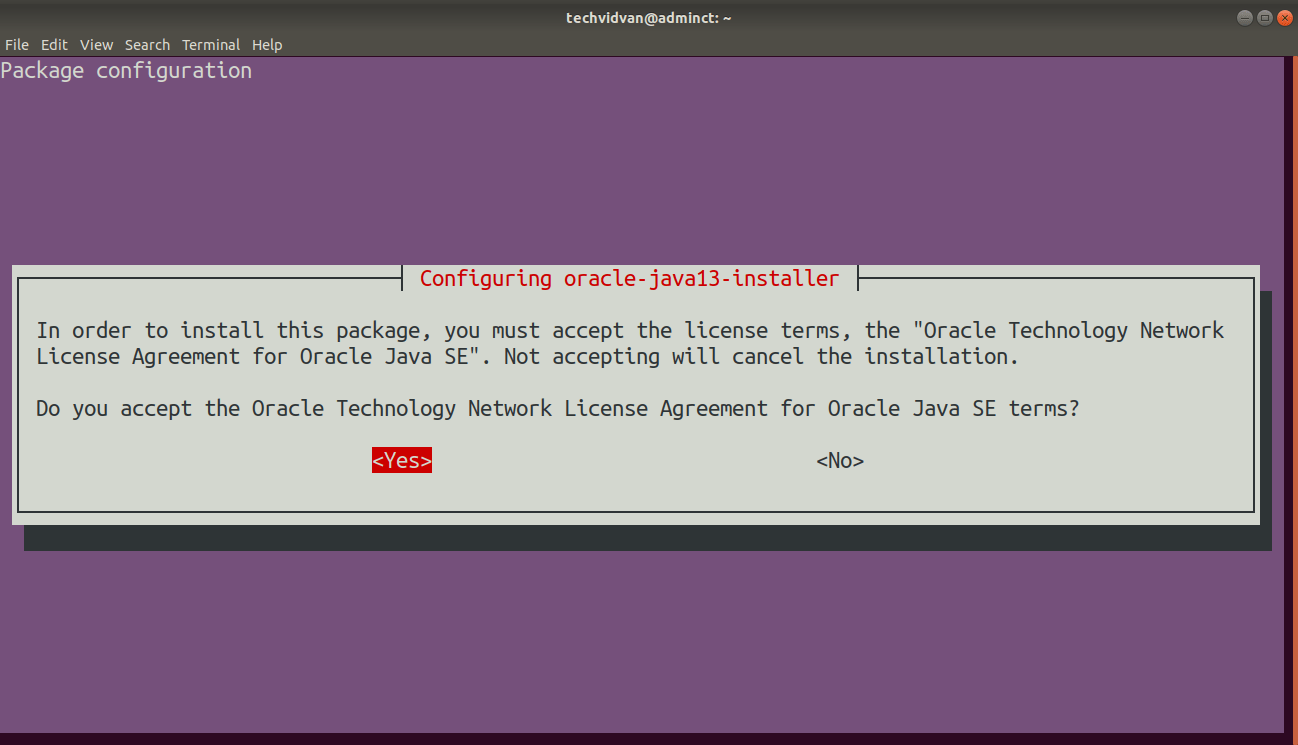Click the Package configuration header text
The width and height of the screenshot is (1298, 745).
click(127, 70)
